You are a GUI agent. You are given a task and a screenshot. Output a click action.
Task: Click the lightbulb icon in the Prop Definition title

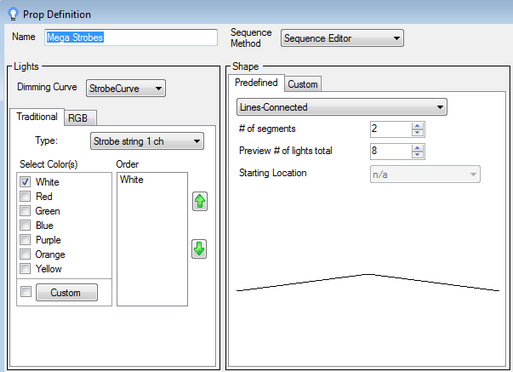(x=13, y=14)
